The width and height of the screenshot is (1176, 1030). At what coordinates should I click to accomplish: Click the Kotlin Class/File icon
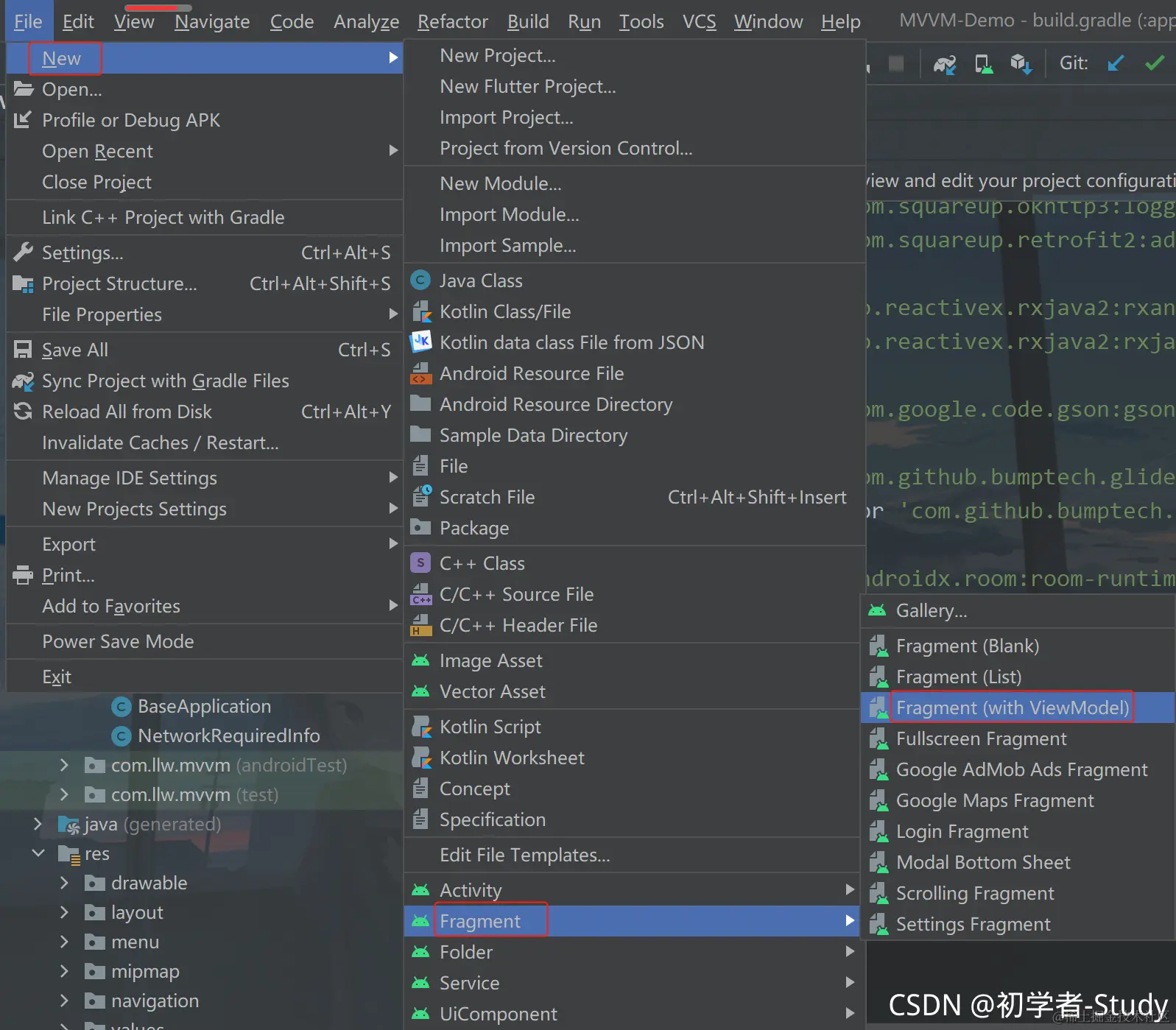[421, 311]
